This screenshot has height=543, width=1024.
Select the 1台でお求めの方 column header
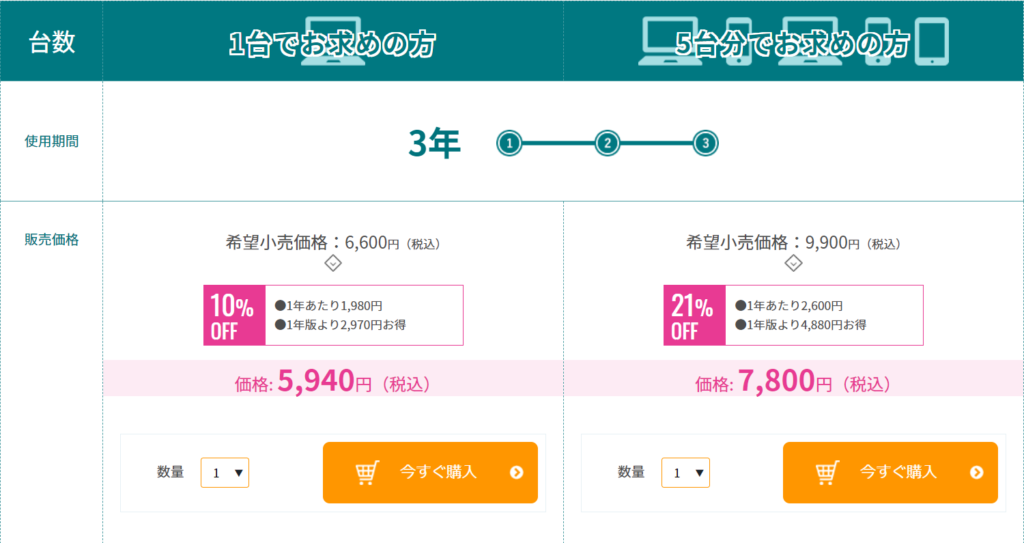[332, 44]
